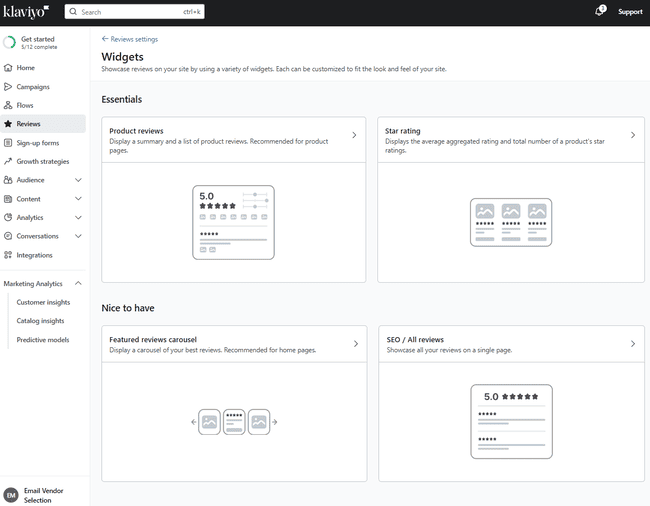Click the Featured reviews carousel preview illustration
This screenshot has width=650, height=506.
pos(234,422)
